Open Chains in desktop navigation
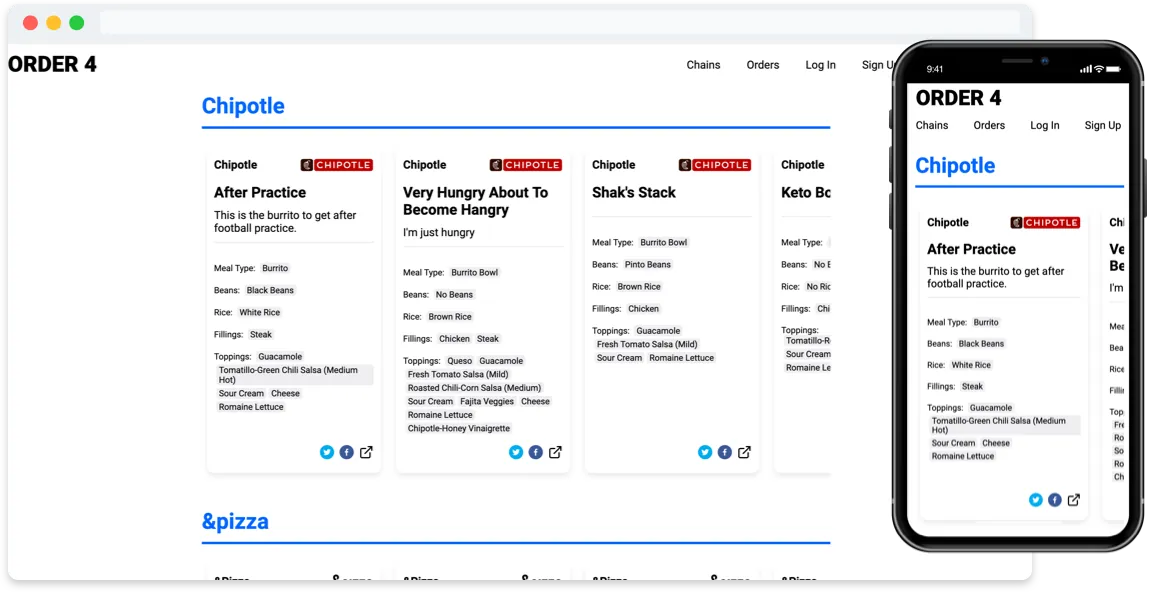The image size is (1158, 592). pos(703,65)
